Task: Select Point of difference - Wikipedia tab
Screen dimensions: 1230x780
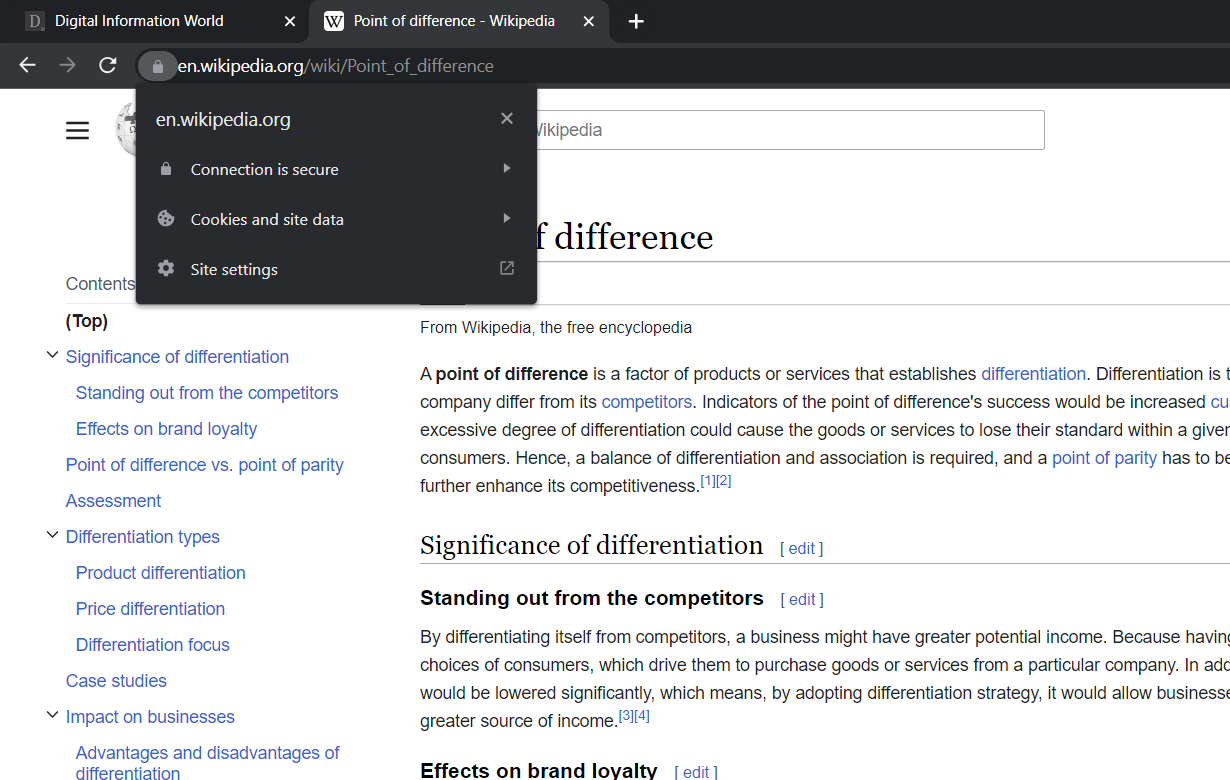Action: [460, 21]
